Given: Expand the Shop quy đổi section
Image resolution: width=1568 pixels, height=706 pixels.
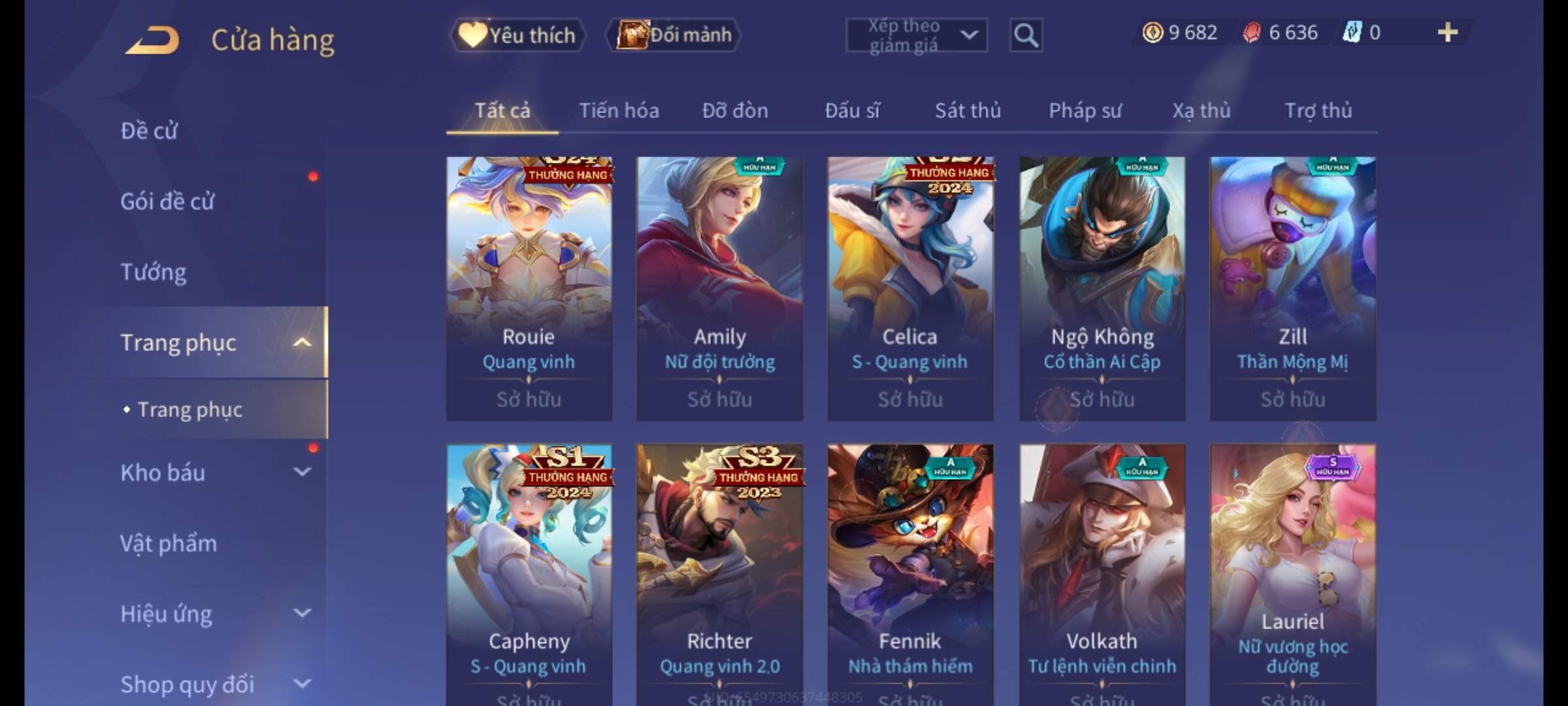Looking at the screenshot, I should [302, 684].
